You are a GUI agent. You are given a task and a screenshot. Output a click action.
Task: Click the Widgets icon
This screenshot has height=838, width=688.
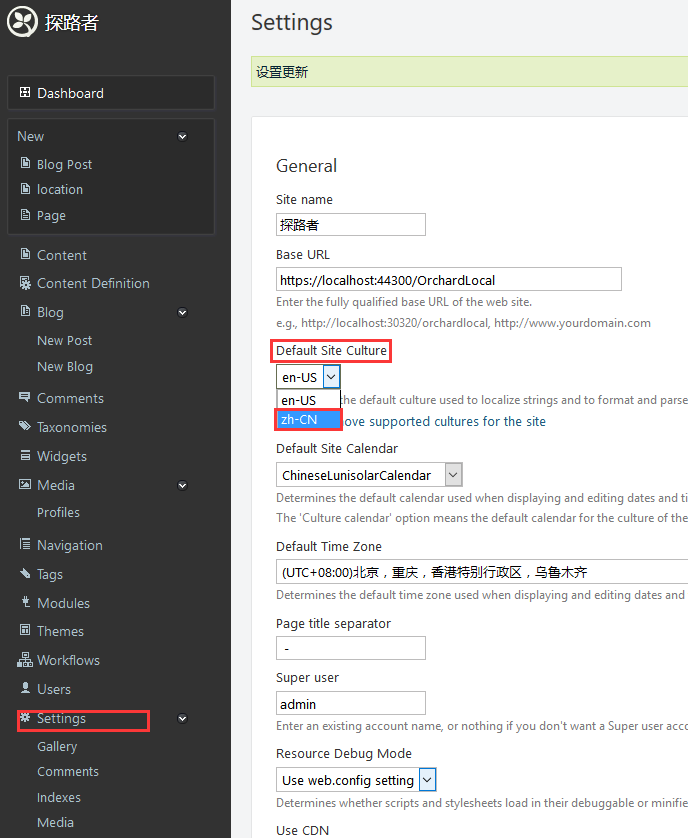25,455
